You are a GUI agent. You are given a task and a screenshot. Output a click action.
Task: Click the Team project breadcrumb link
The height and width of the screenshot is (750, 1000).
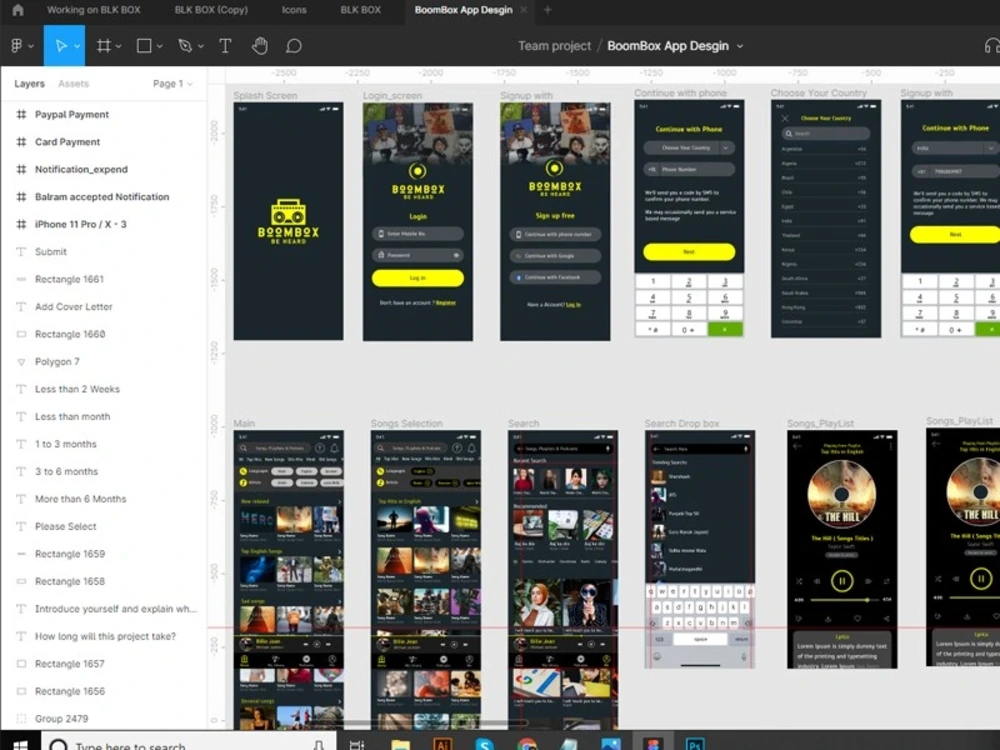555,45
